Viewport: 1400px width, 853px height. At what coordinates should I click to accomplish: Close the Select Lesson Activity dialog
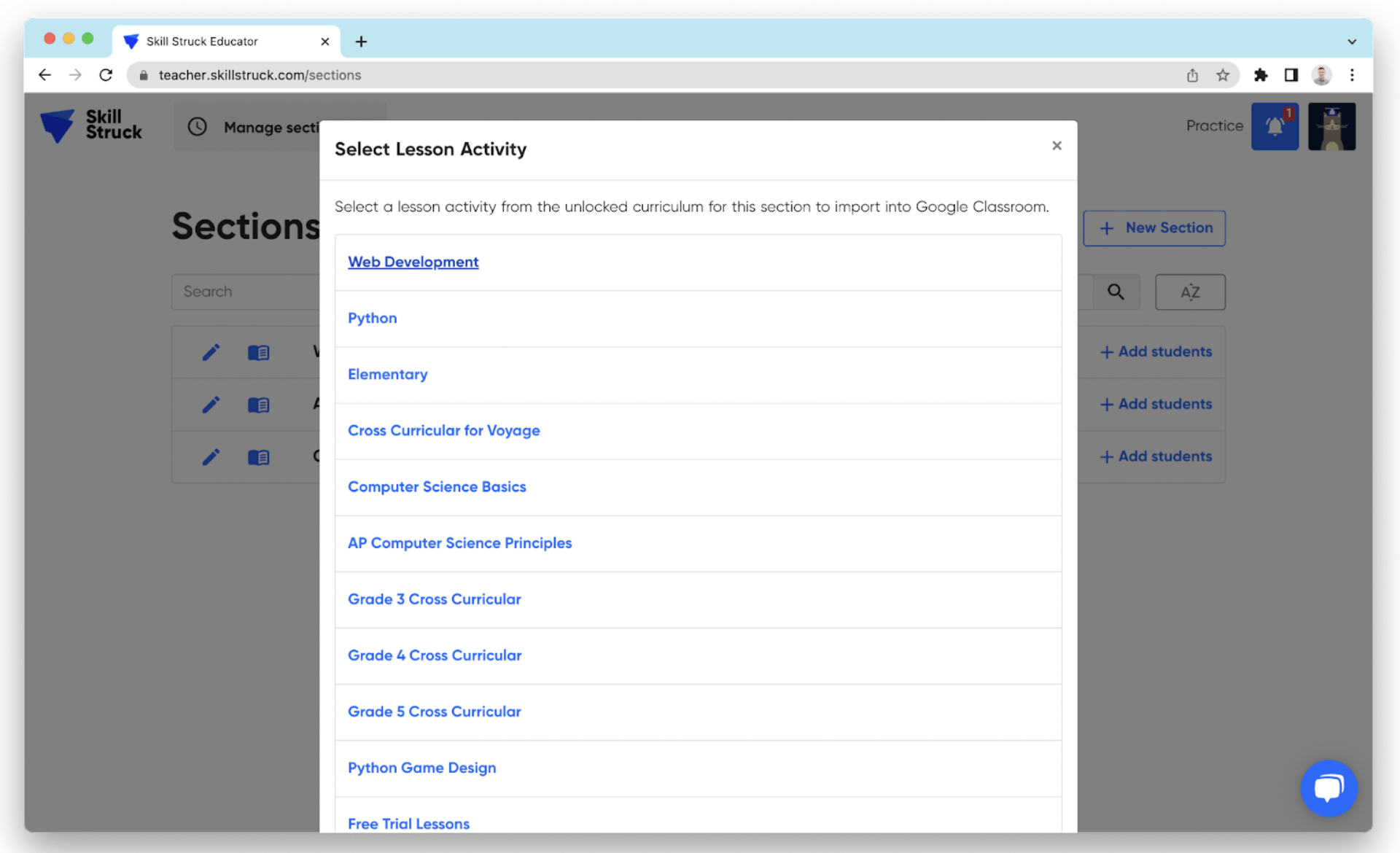click(1057, 145)
